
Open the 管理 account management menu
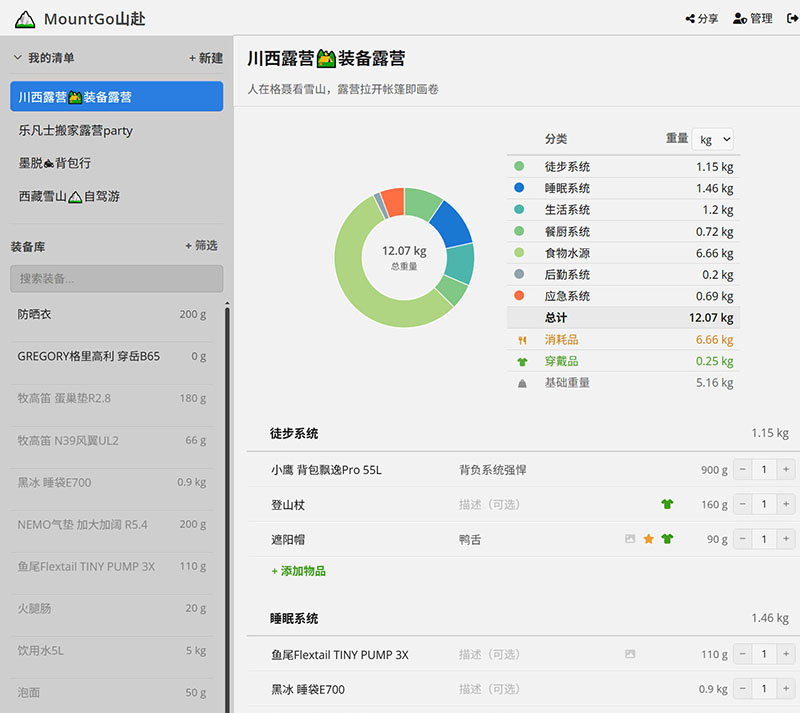click(x=752, y=18)
